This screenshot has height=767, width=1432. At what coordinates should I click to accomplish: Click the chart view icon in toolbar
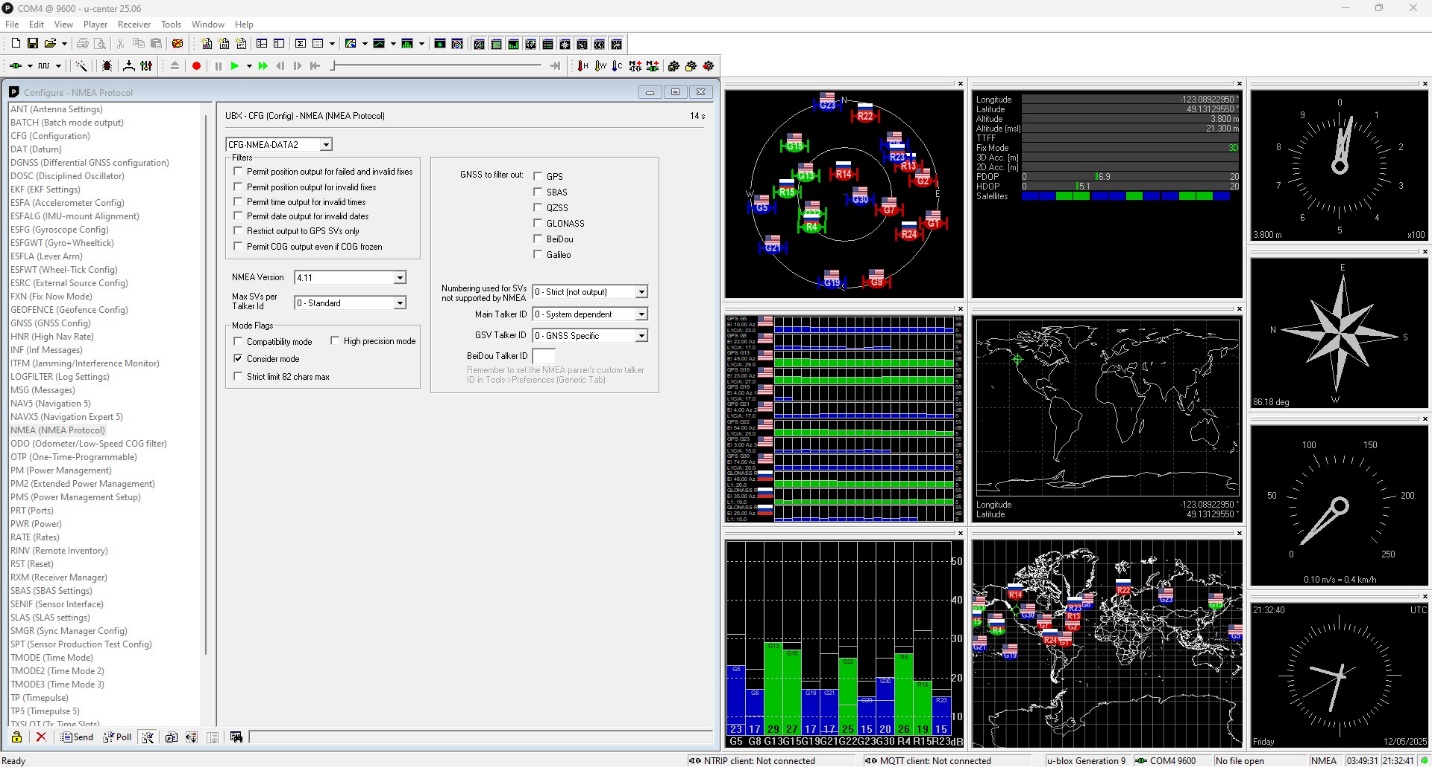[x=379, y=43]
